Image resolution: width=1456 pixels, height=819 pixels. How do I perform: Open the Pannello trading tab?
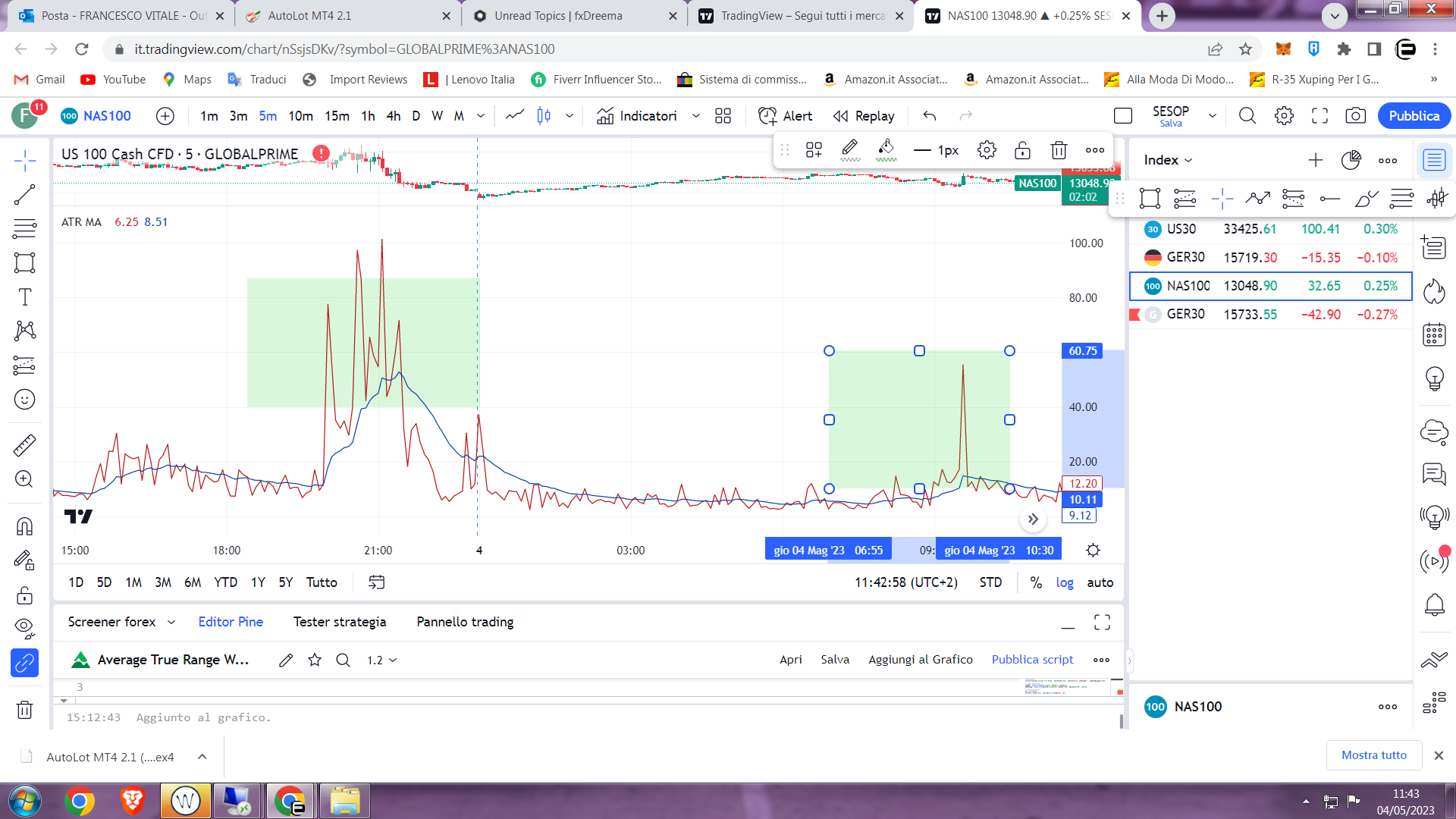pos(465,622)
